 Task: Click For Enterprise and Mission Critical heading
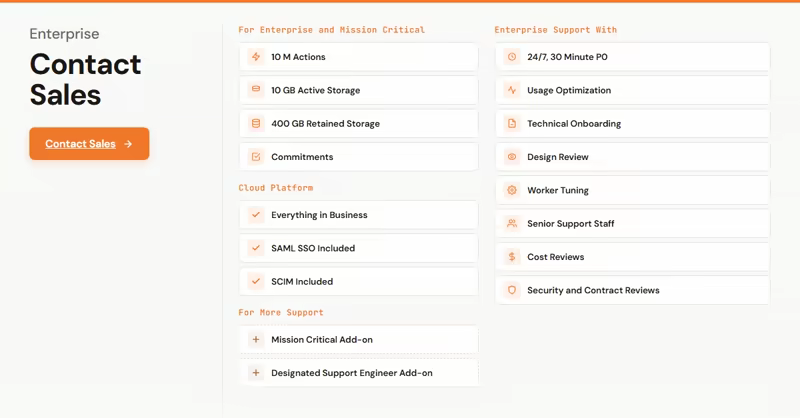(332, 30)
